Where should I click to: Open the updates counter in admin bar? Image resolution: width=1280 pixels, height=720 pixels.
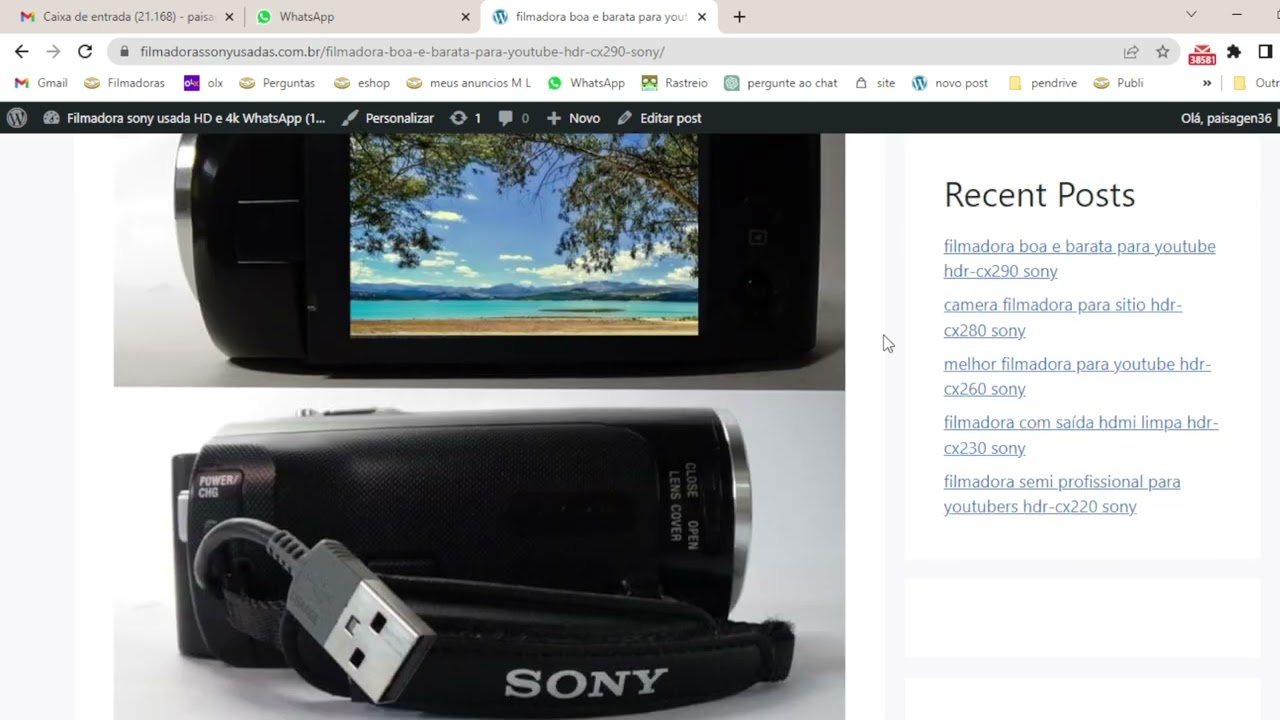click(x=466, y=118)
